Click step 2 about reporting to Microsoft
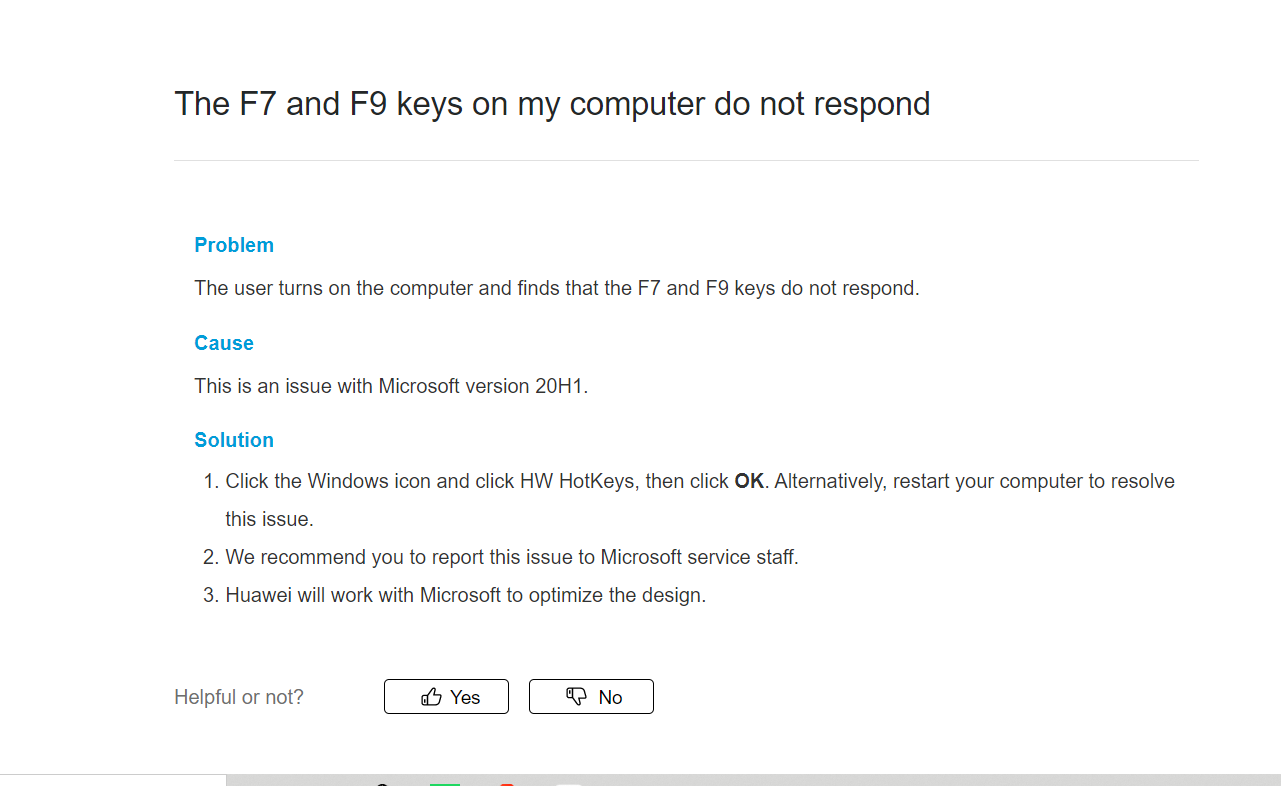This screenshot has height=786, width=1281. pyautogui.click(x=511, y=557)
